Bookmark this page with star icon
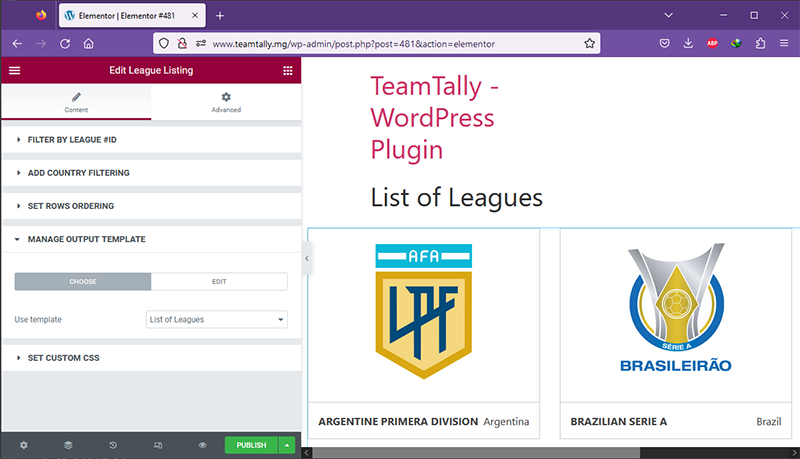Screen dimensions: 800x459 pos(589,44)
